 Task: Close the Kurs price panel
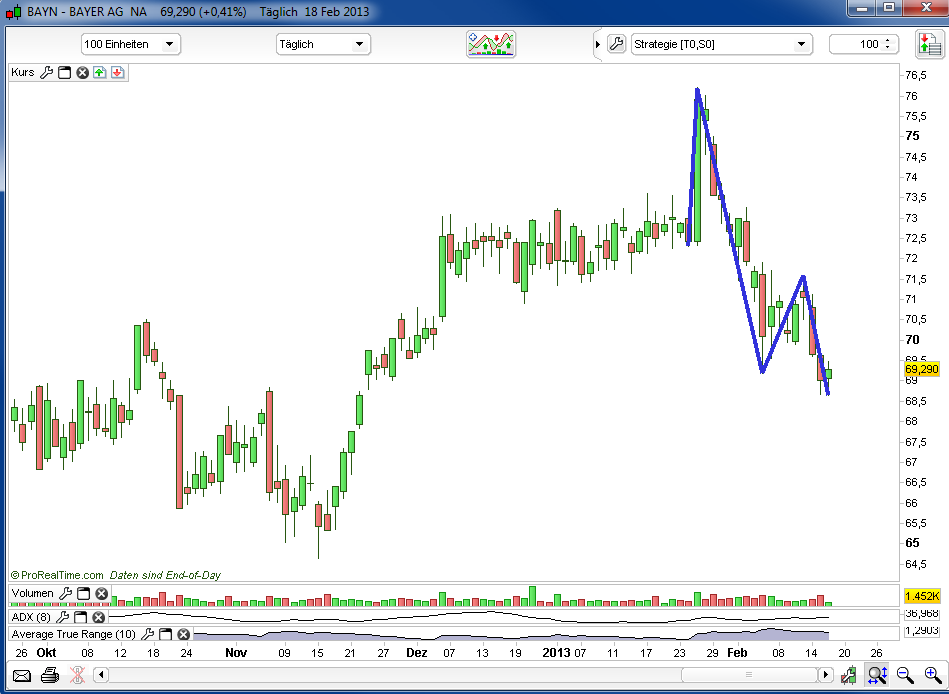coord(83,73)
